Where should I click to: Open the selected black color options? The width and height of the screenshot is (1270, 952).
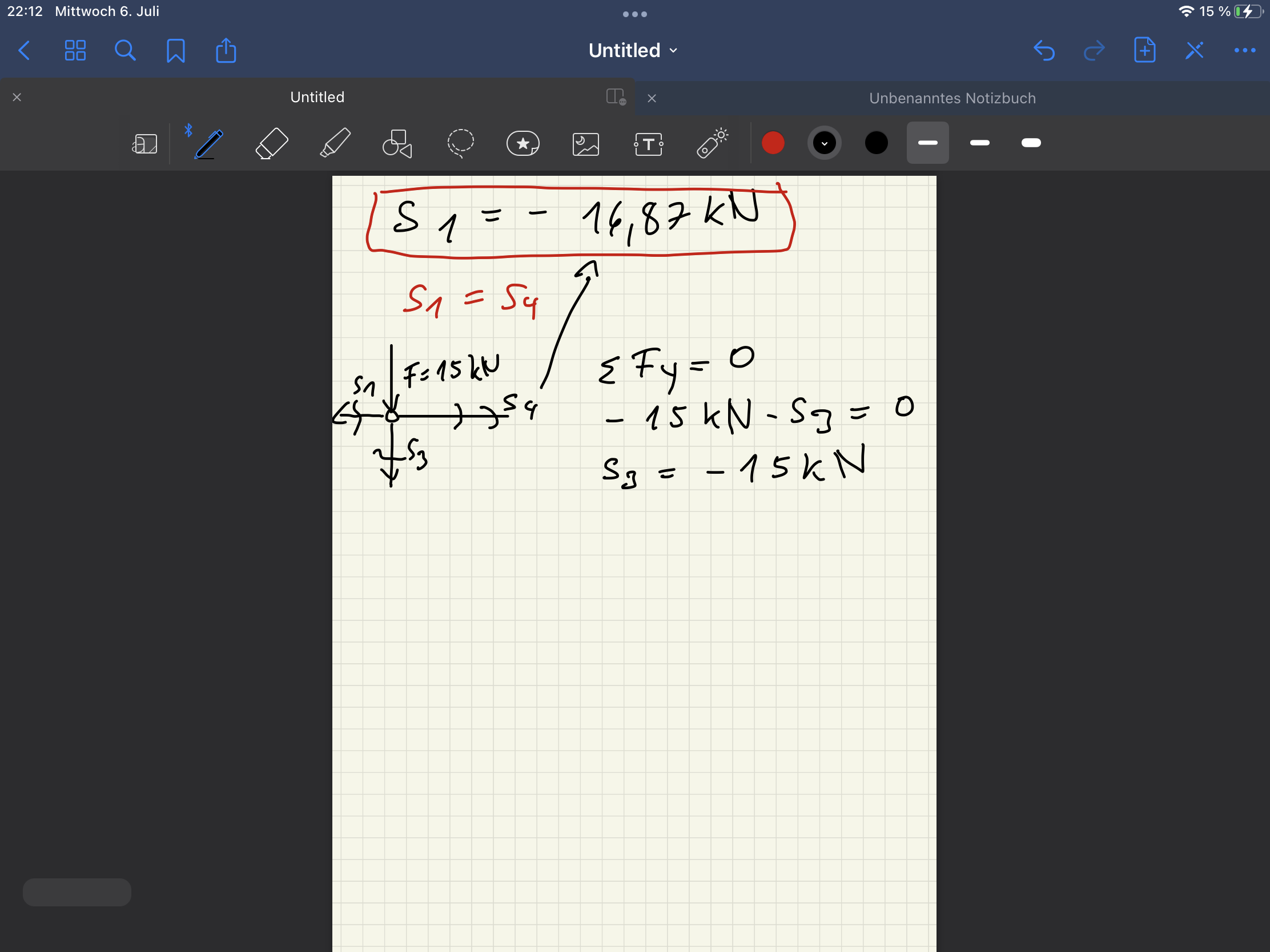pos(825,143)
